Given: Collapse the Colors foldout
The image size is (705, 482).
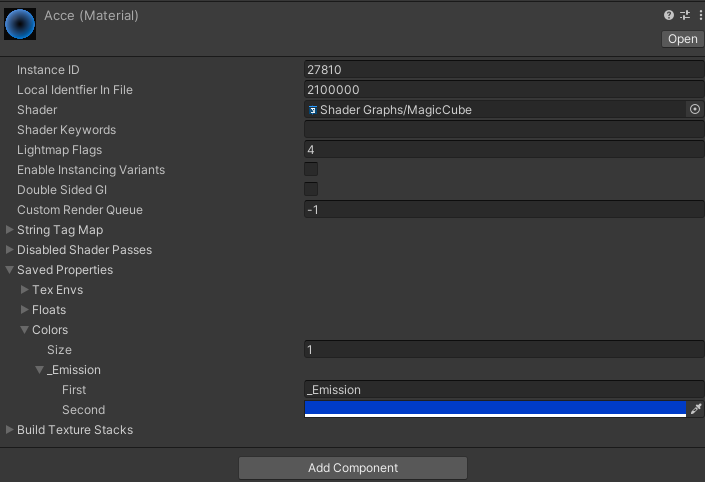Looking at the screenshot, I should pos(25,330).
